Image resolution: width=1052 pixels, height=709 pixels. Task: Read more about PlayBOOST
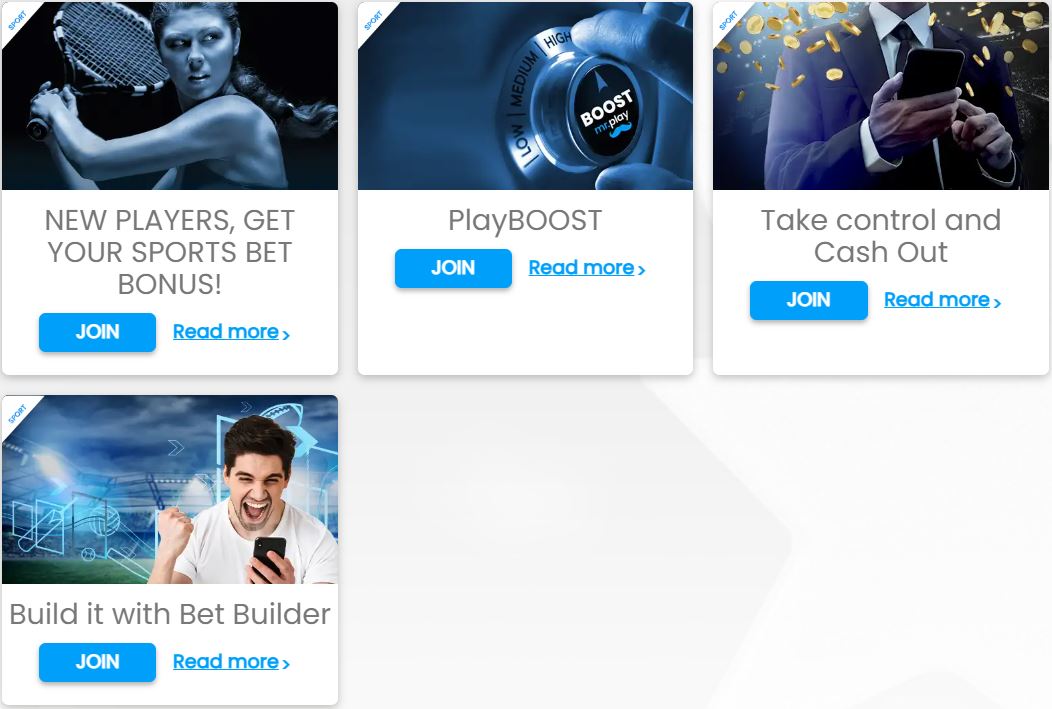pyautogui.click(x=587, y=268)
